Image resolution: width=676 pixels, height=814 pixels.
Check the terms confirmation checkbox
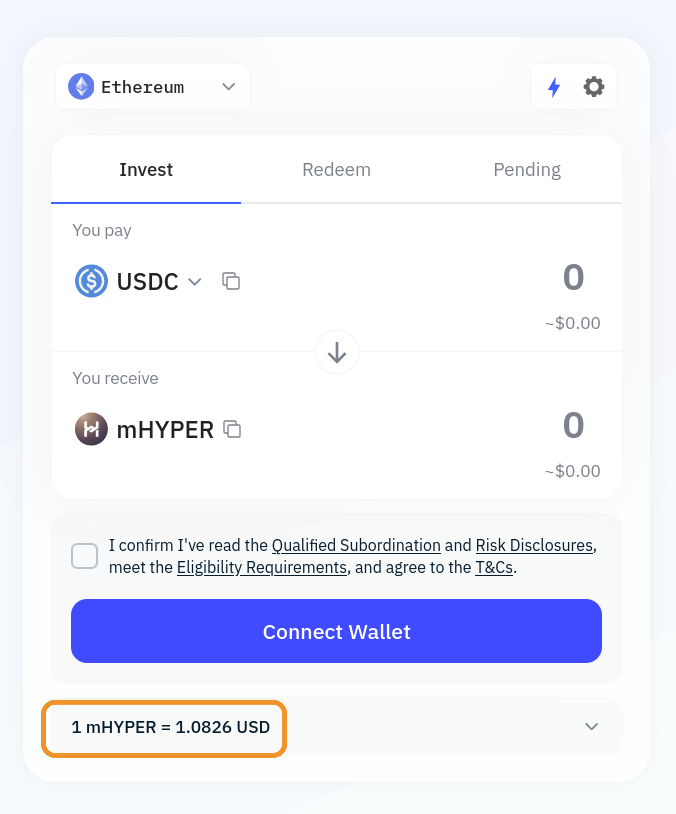[x=85, y=556]
